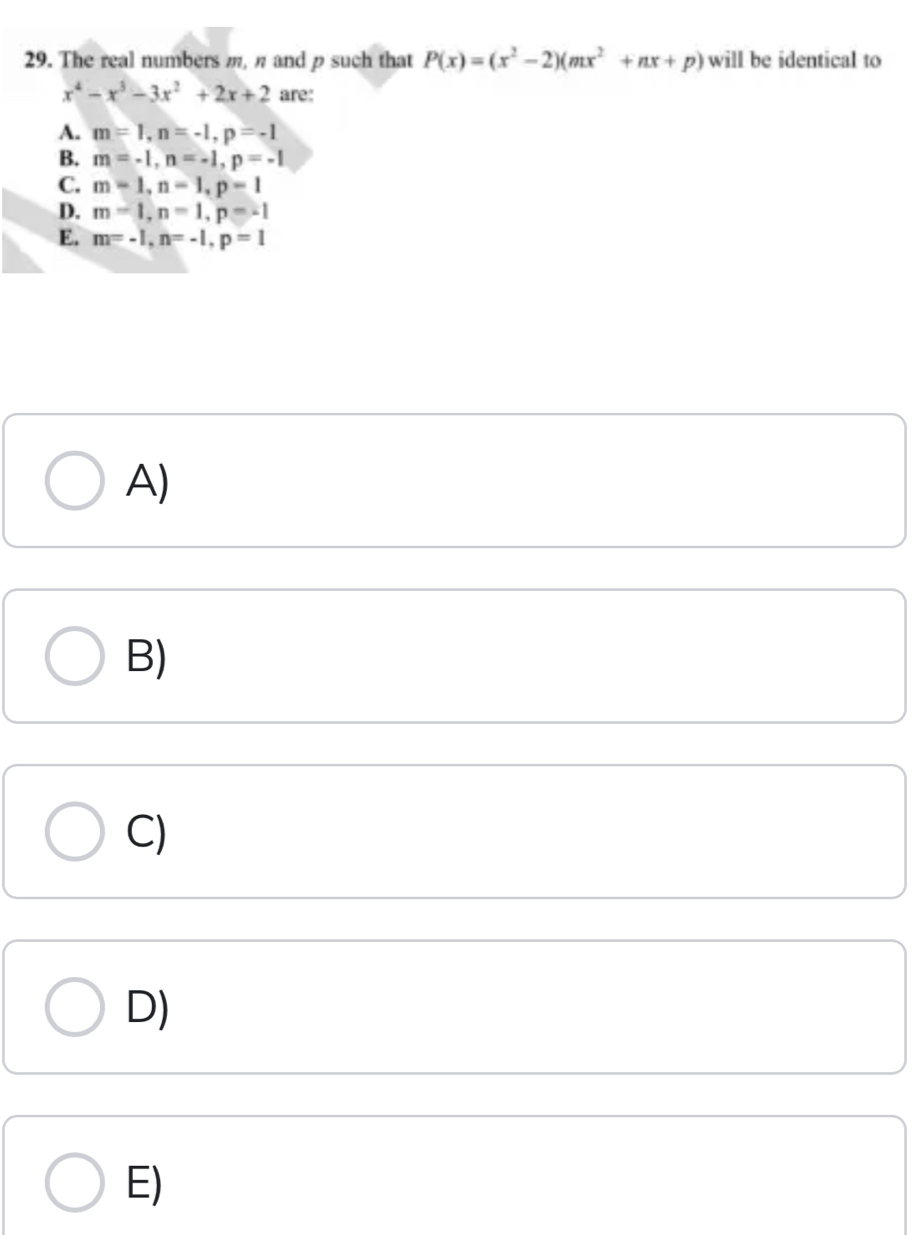Pick the E) radio circle
The image size is (916, 1235).
coord(75,1183)
